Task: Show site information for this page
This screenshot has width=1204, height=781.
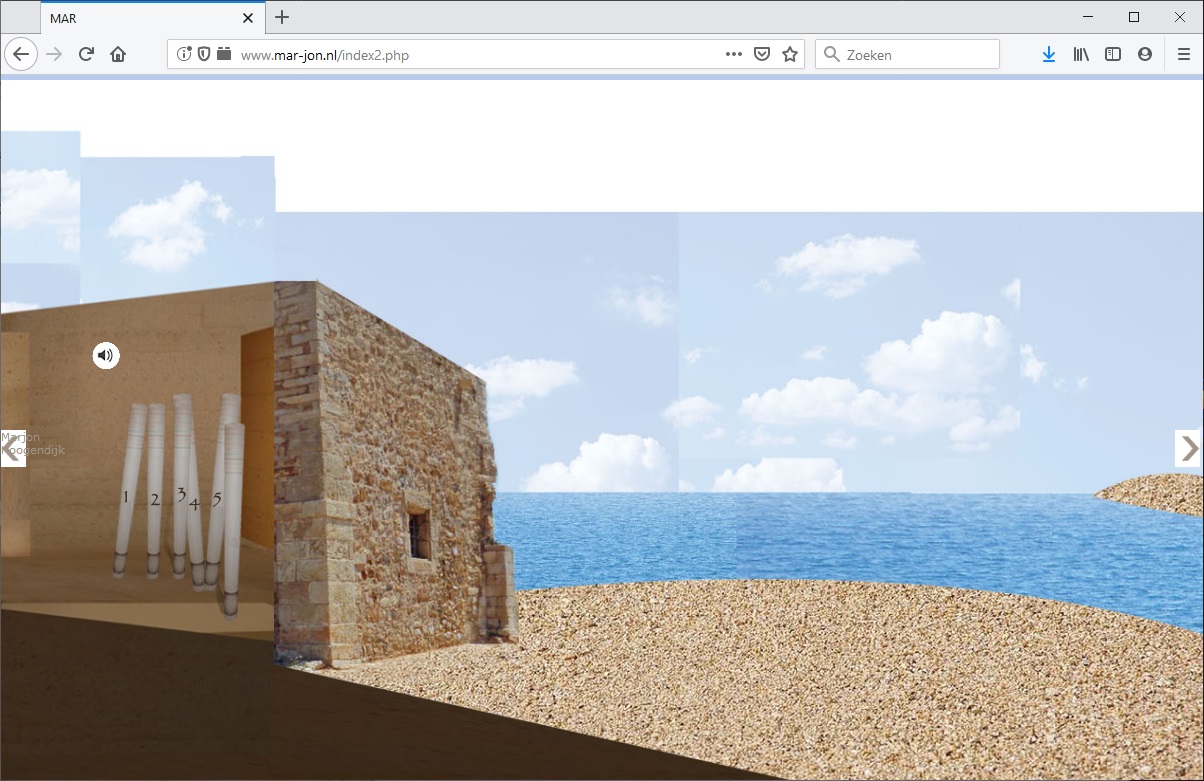Action: [x=184, y=55]
